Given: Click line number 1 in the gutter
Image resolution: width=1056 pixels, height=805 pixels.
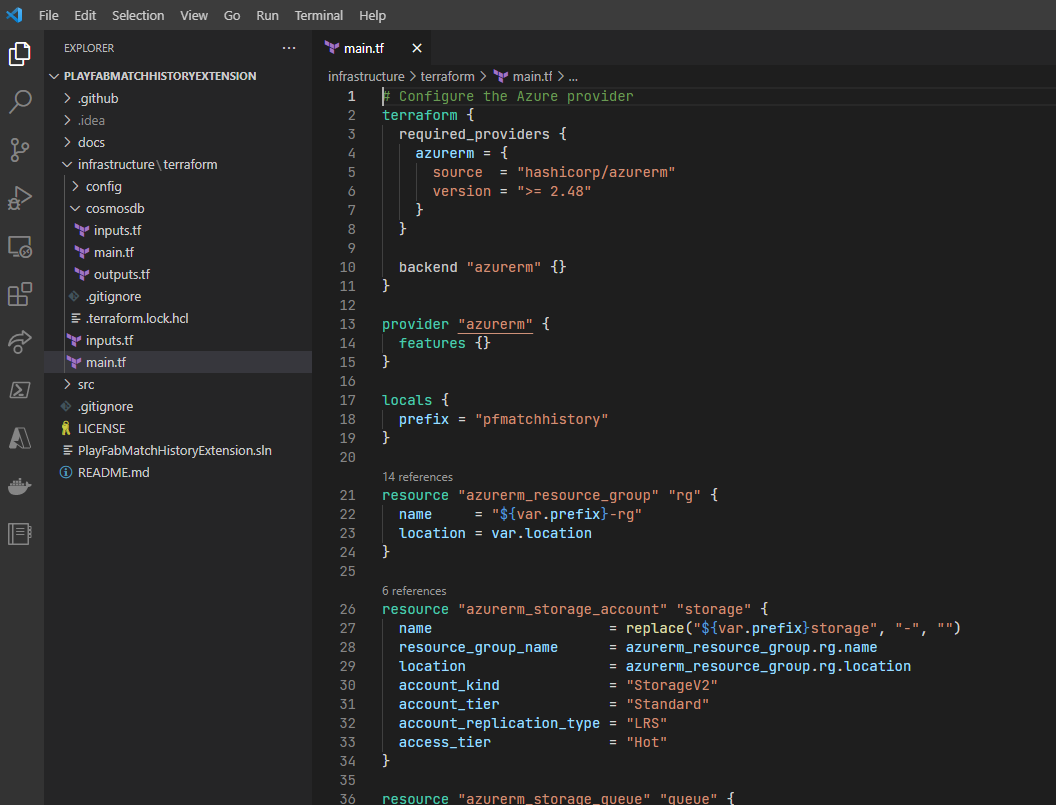Looking at the screenshot, I should click(351, 96).
